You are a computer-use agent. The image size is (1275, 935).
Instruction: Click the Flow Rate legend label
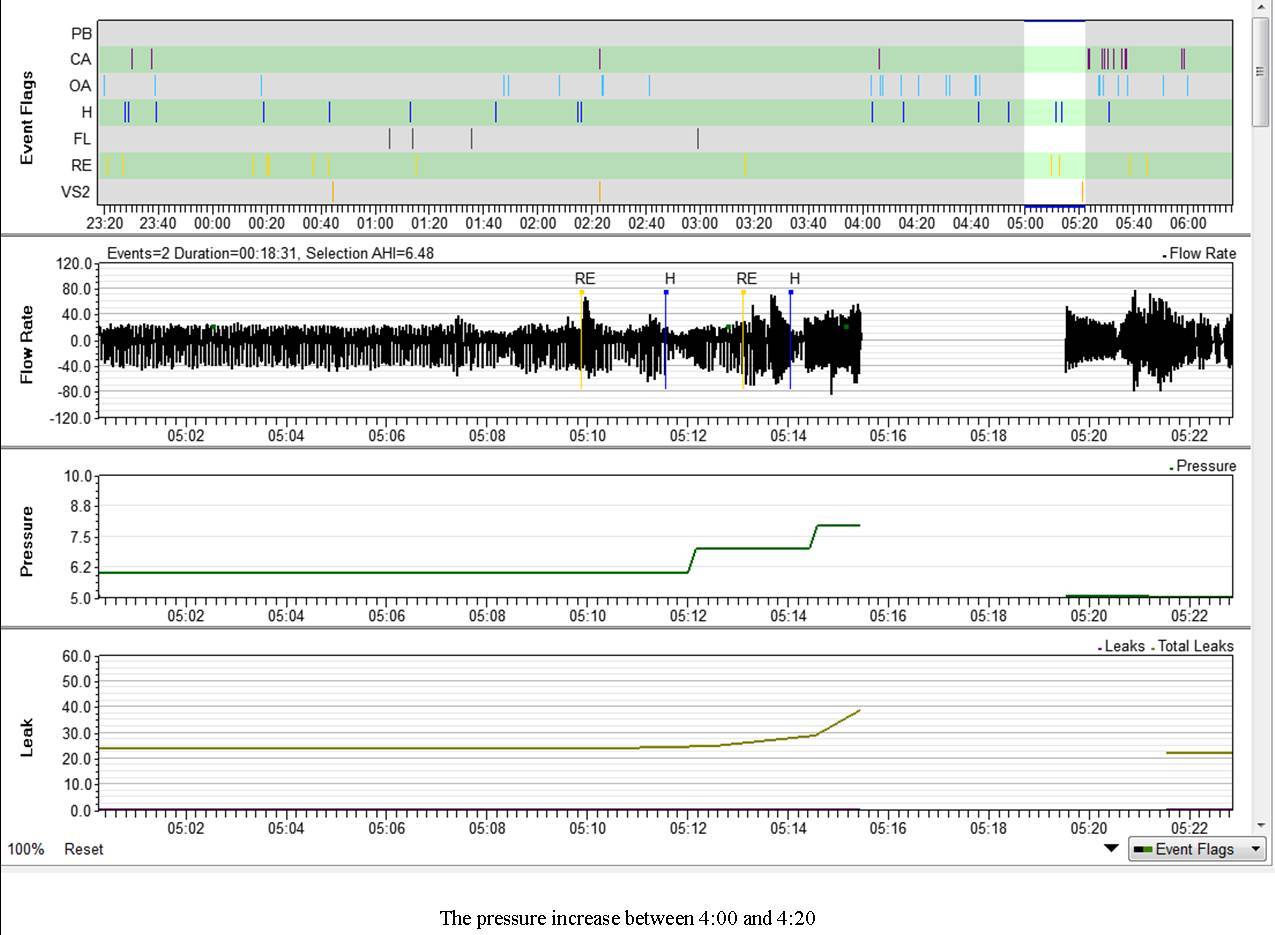coord(1202,254)
